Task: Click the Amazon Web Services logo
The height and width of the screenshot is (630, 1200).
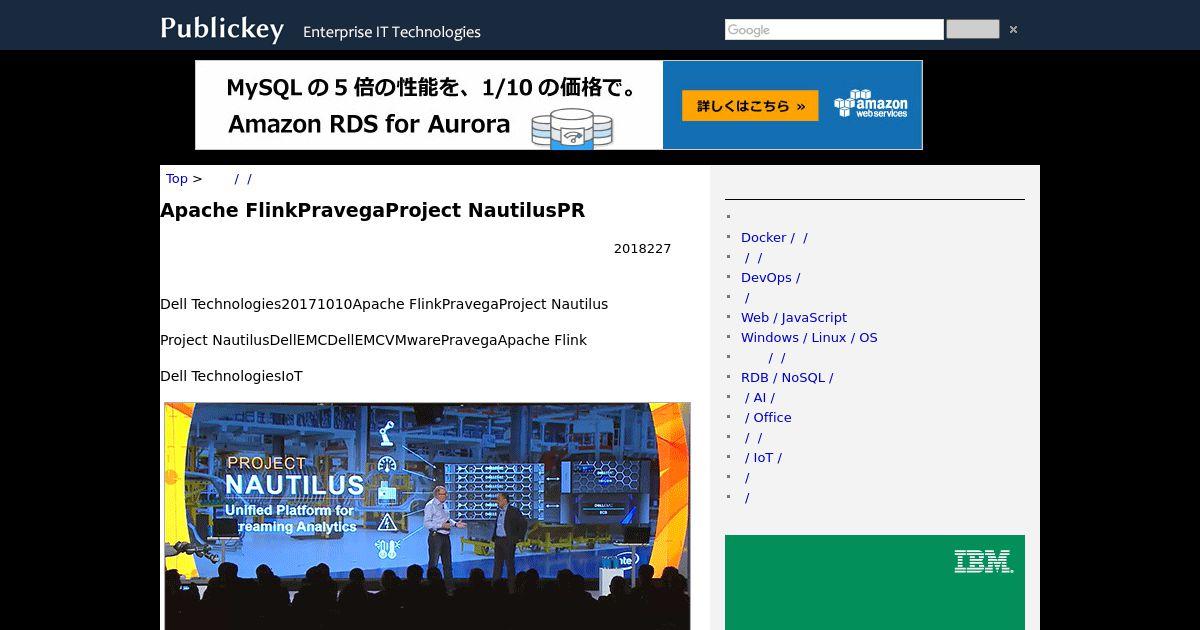Action: [871, 104]
